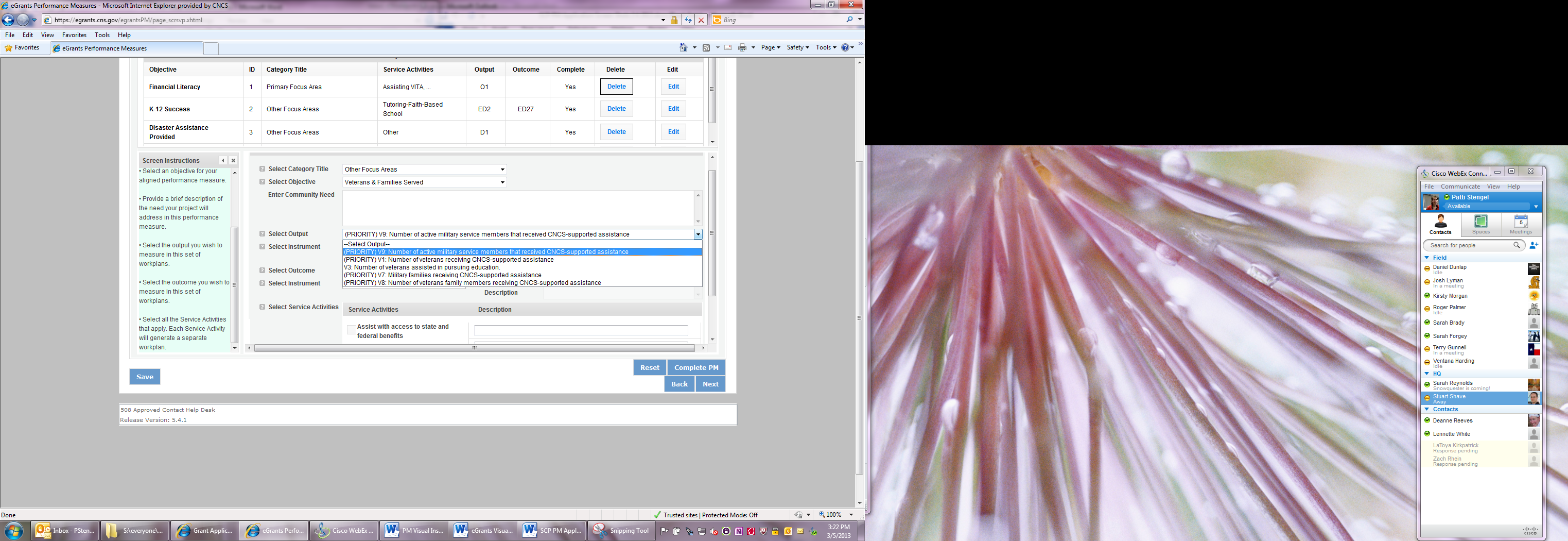The height and width of the screenshot is (541, 1568).
Task: Expand the Page menu dropdown in command bar
Action: tap(770, 47)
